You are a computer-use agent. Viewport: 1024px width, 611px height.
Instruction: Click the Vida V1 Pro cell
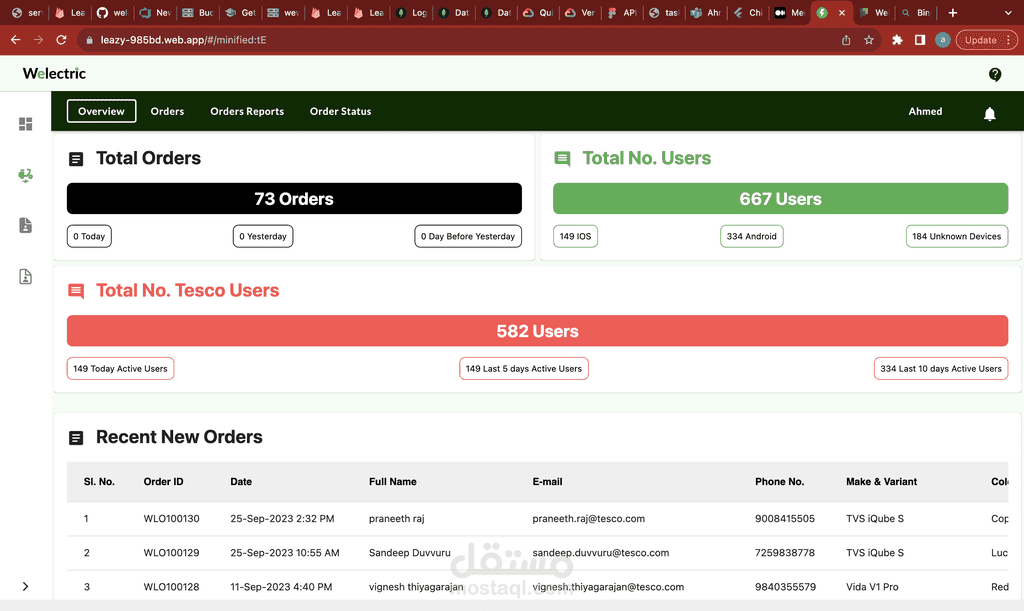[872, 587]
